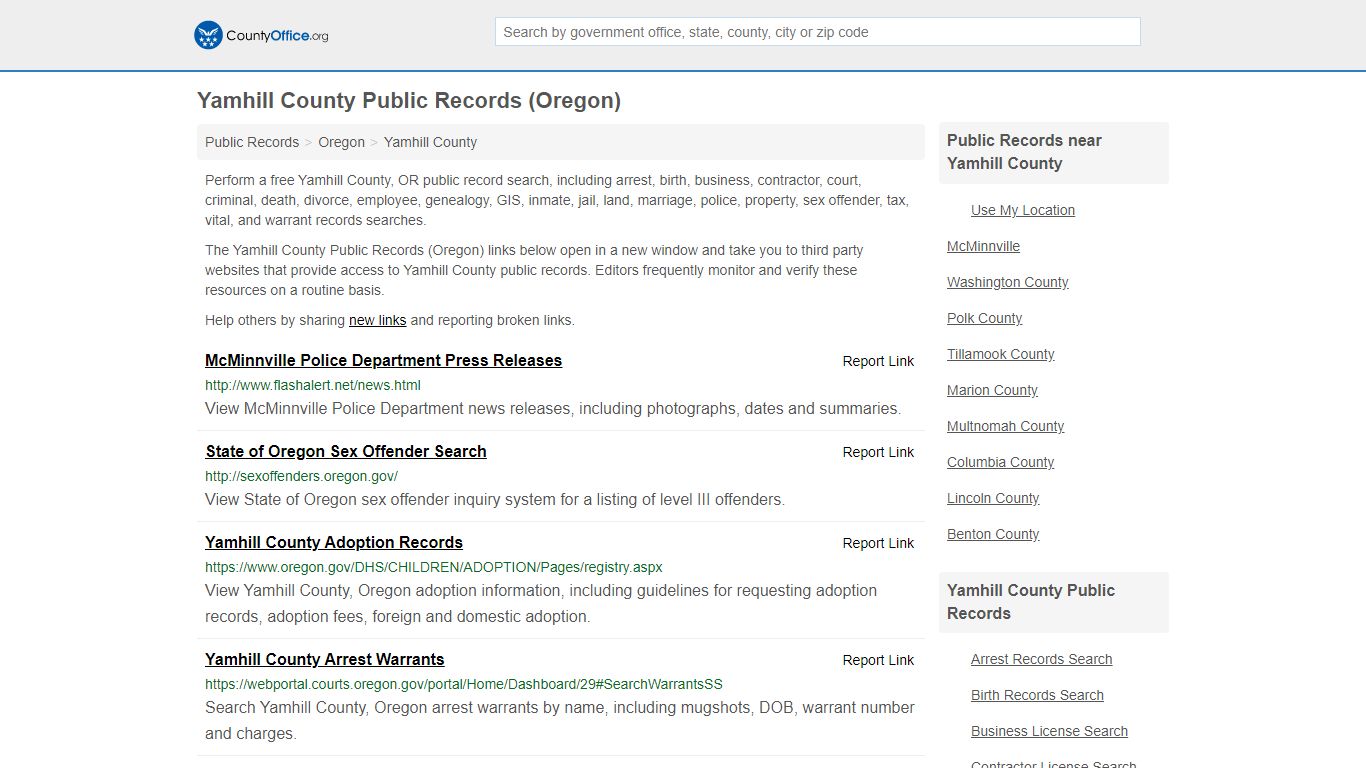
Task: Go to Lincoln County records
Action: point(993,498)
